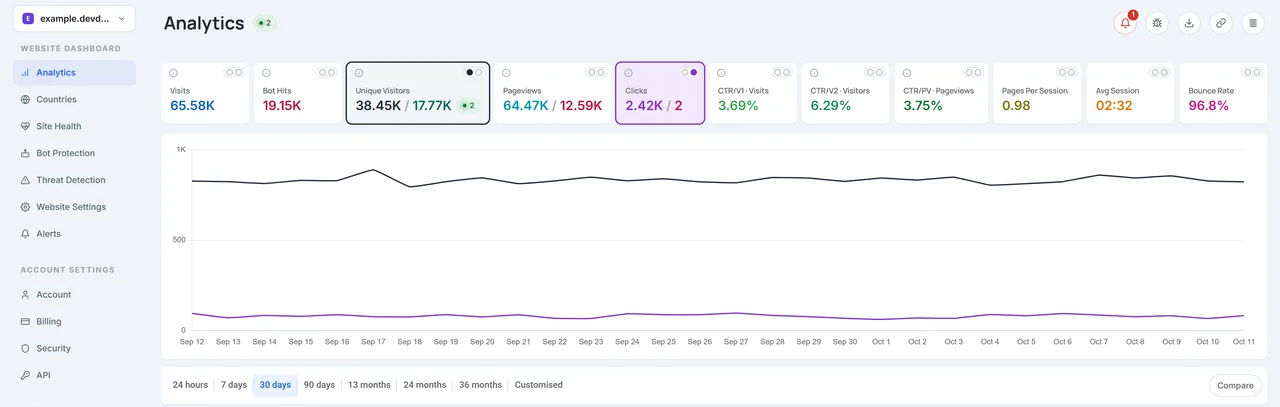Open Threat Detection in the sidebar
Screen dimensions: 1280x407
tap(75, 181)
